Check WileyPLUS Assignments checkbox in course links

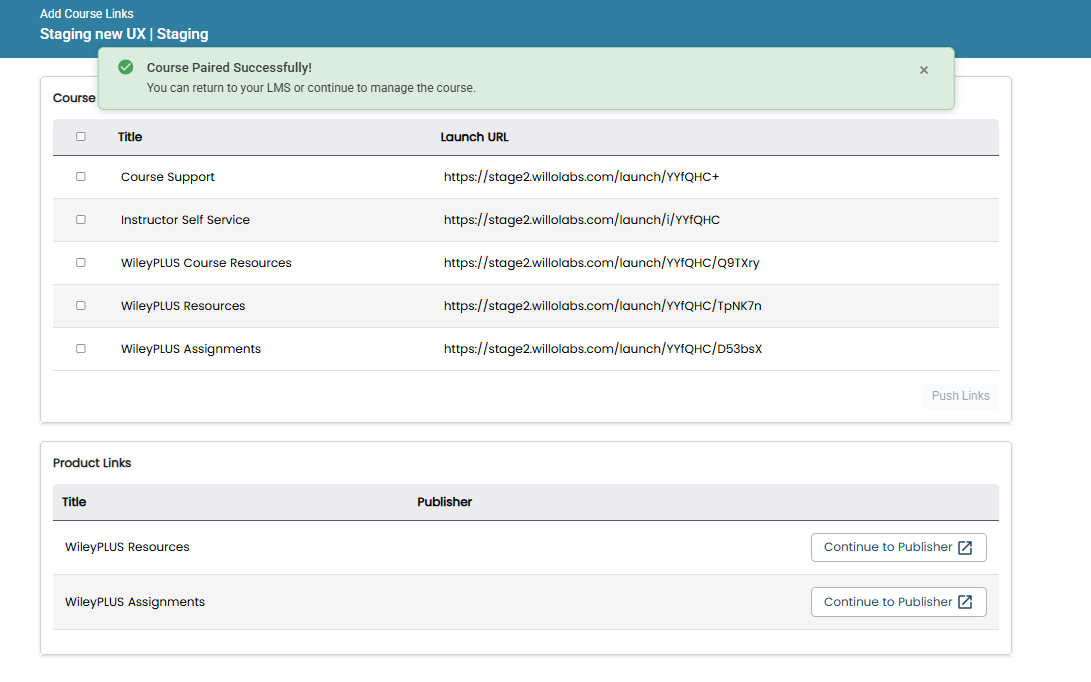pyautogui.click(x=81, y=349)
